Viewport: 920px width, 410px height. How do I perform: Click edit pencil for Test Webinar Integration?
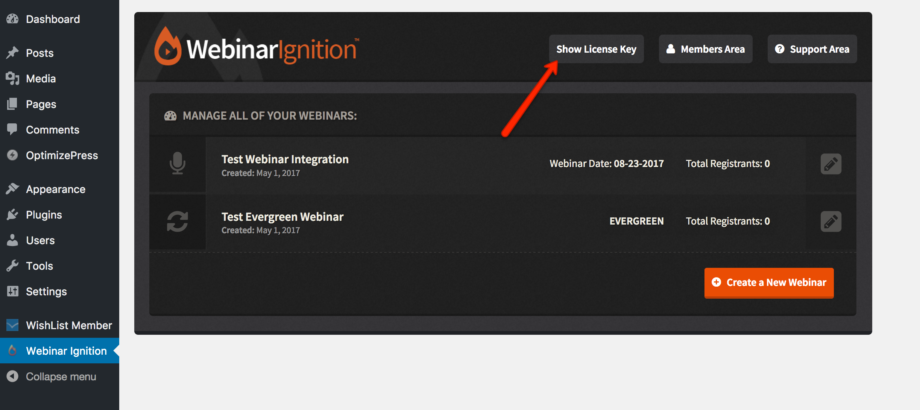pos(830,164)
